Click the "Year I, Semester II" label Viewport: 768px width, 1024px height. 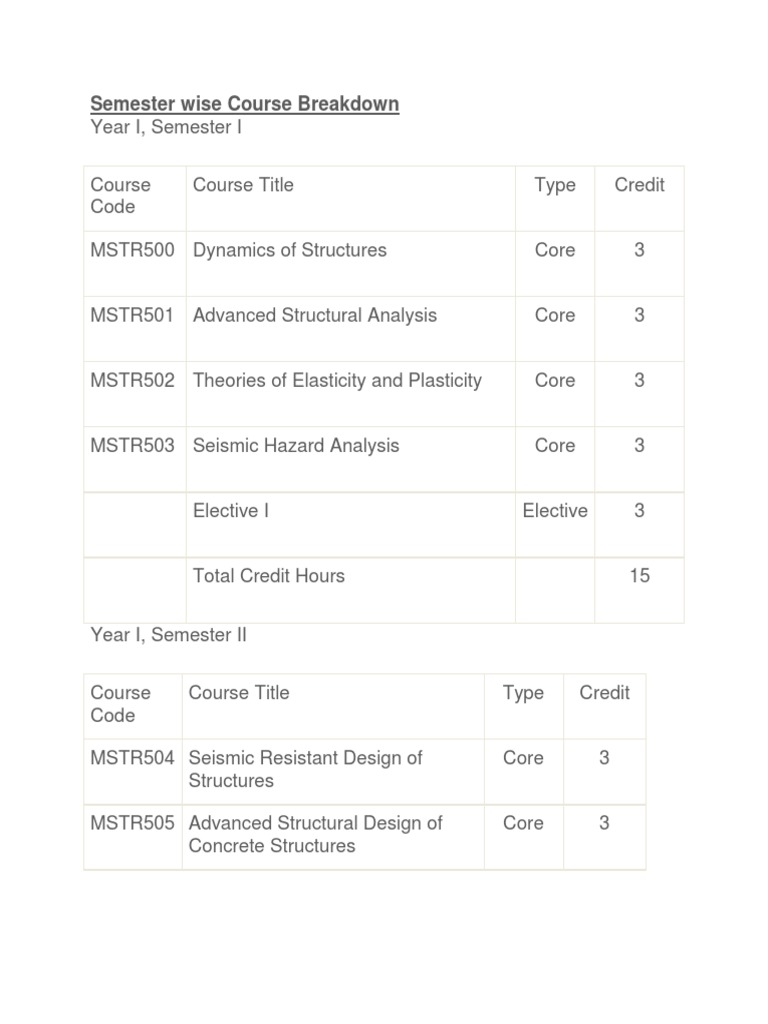(168, 636)
